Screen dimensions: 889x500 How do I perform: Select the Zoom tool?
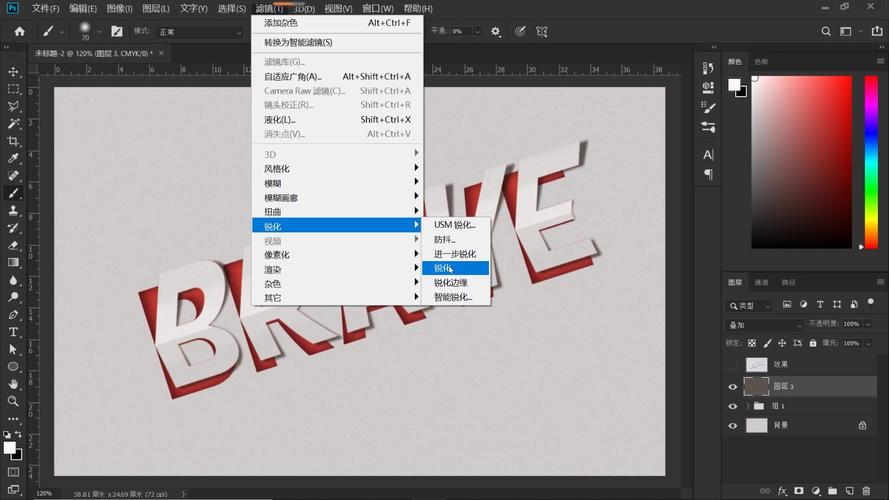coord(13,401)
